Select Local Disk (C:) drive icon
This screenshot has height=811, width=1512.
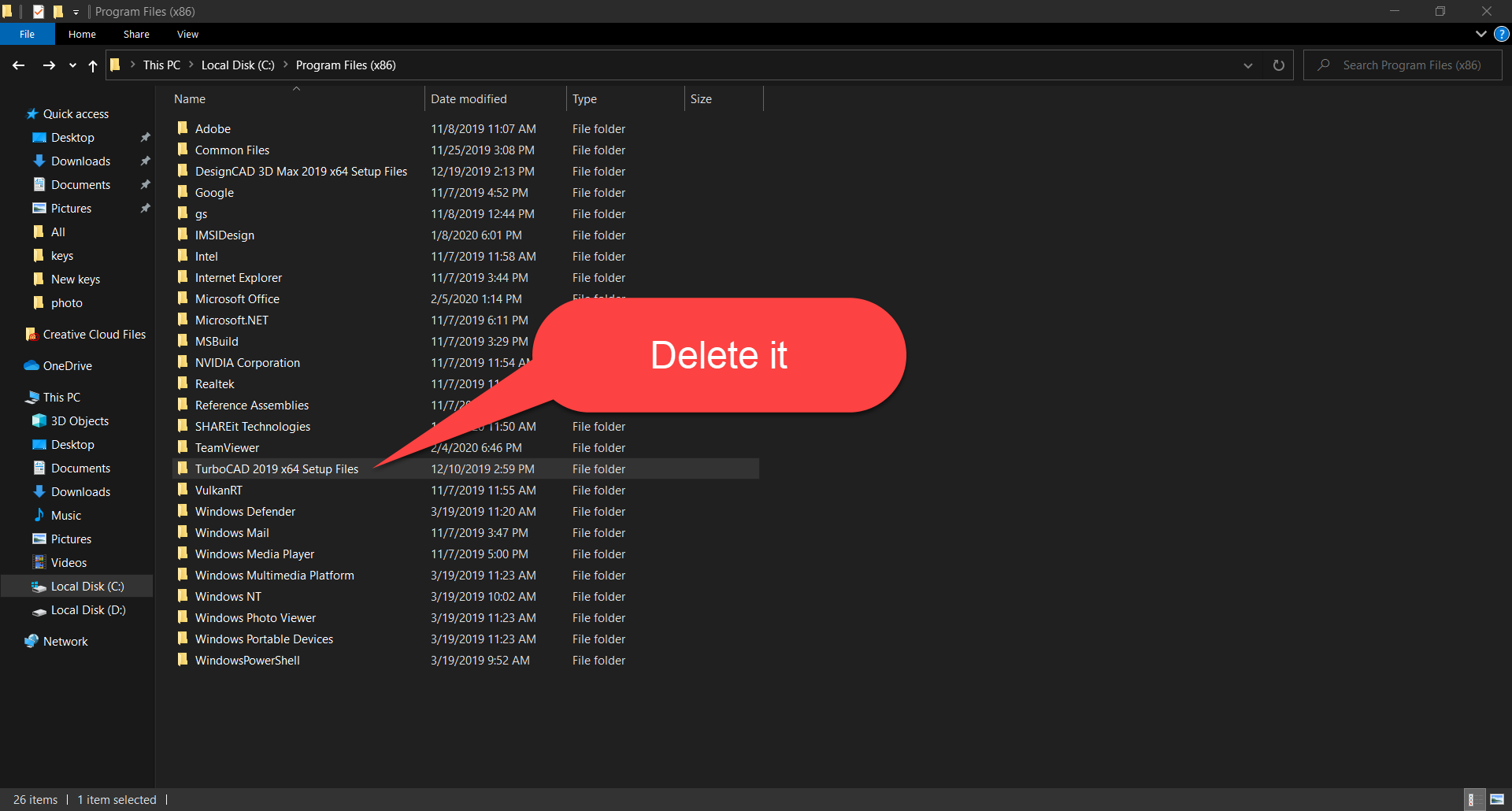[x=39, y=587]
